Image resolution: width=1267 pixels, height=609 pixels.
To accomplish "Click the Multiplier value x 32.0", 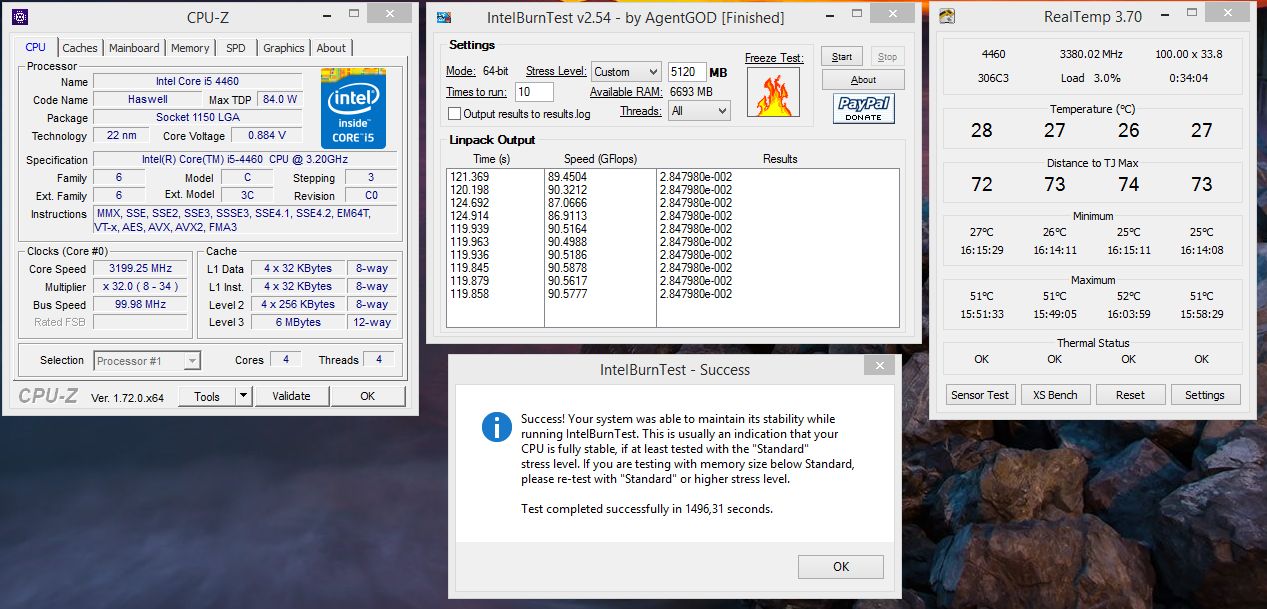I will [x=140, y=287].
